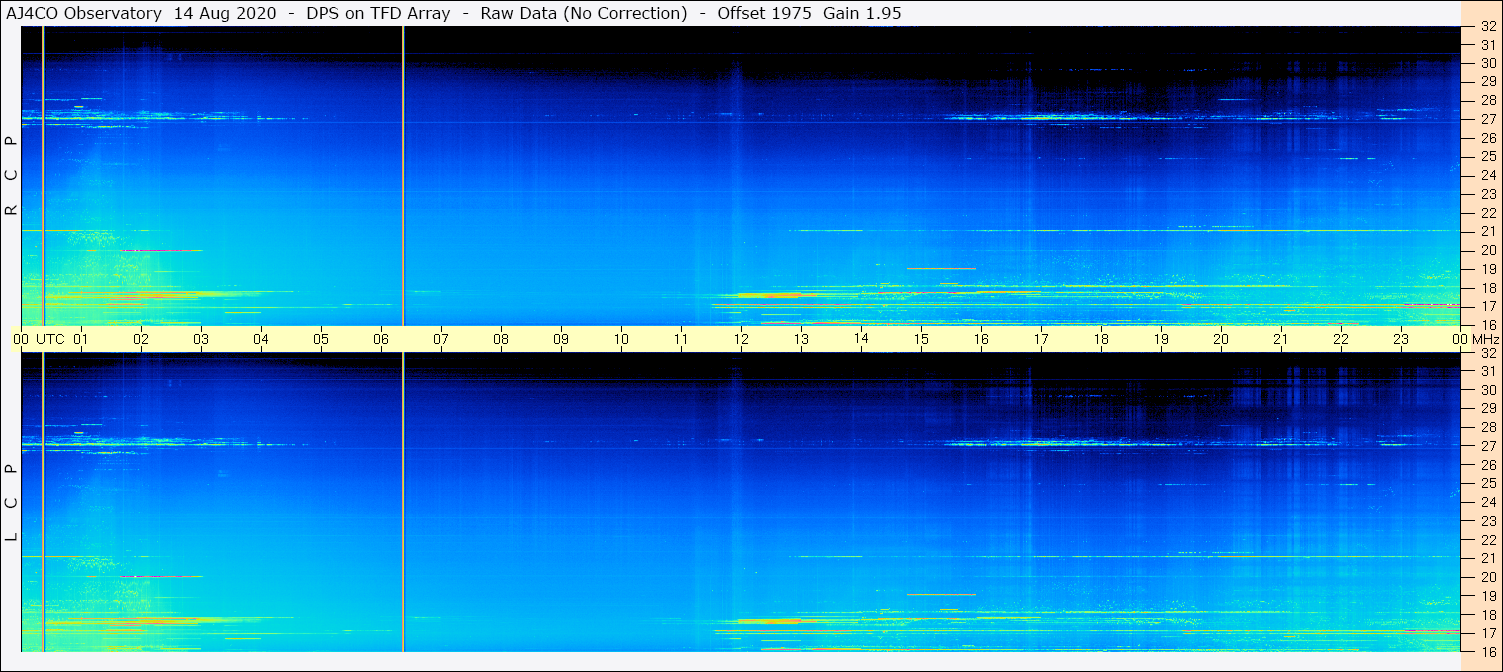Click the '16' hour label on time axis
The height and width of the screenshot is (672, 1503).
pyautogui.click(x=981, y=339)
